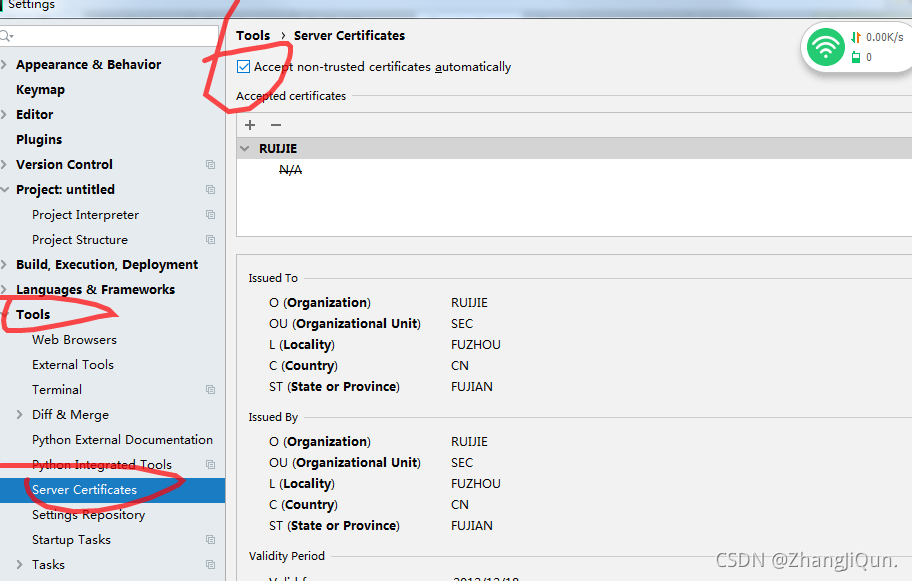
Task: Click the plus icon to add certificate
Action: 249,125
